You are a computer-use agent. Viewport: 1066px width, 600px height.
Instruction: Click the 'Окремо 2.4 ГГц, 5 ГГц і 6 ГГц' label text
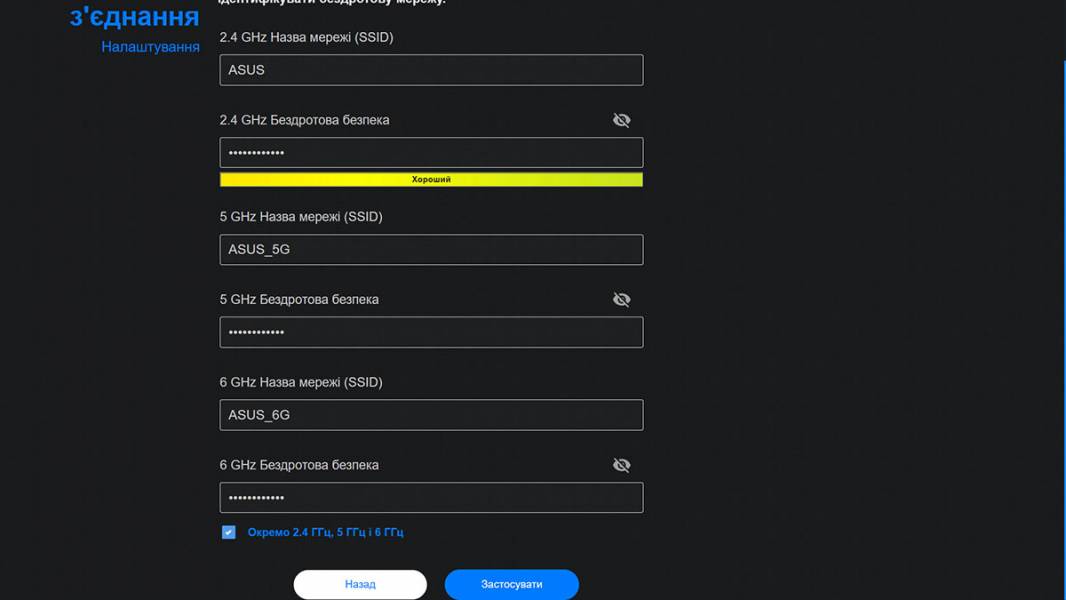coord(326,532)
